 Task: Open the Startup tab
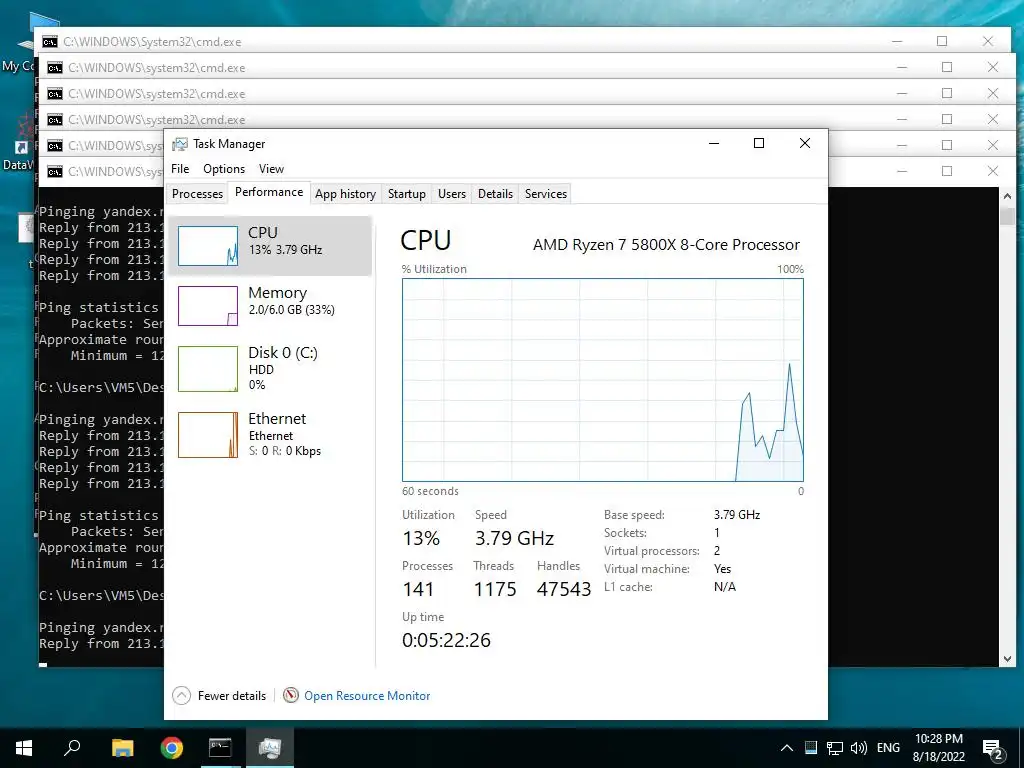(406, 194)
